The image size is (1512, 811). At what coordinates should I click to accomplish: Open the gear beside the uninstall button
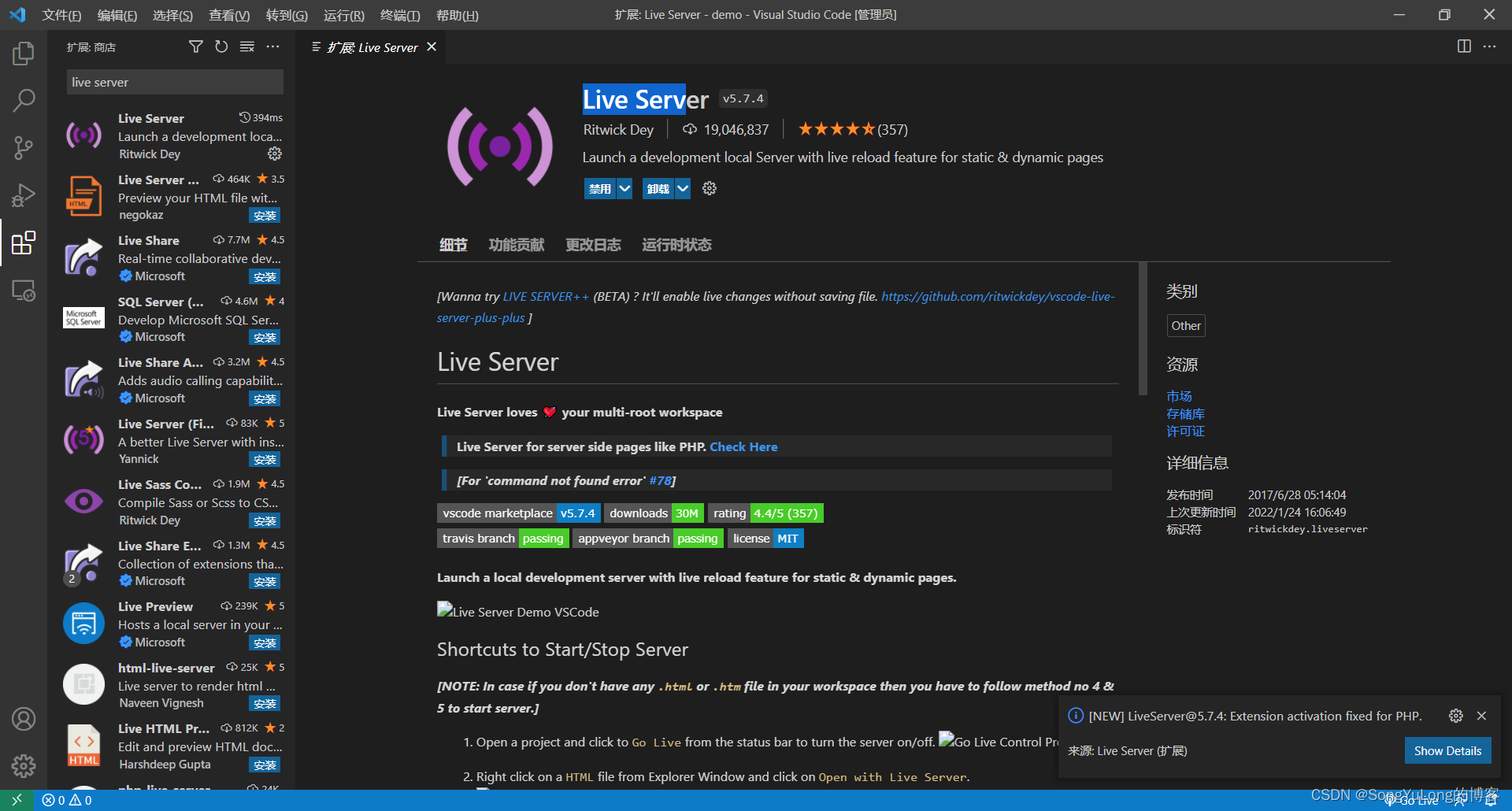[x=710, y=188]
